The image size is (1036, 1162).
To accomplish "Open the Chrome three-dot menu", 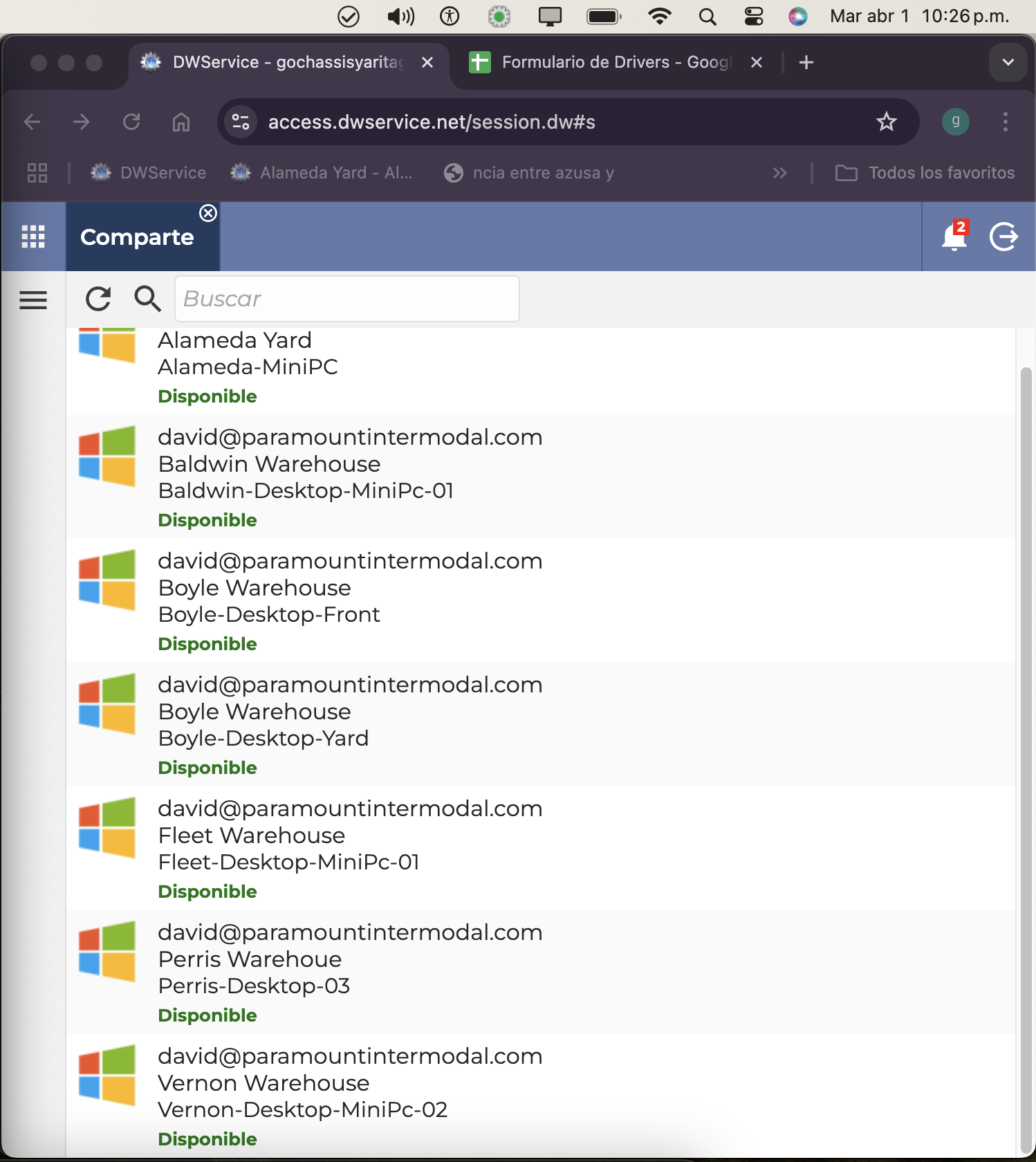I will click(x=1006, y=122).
